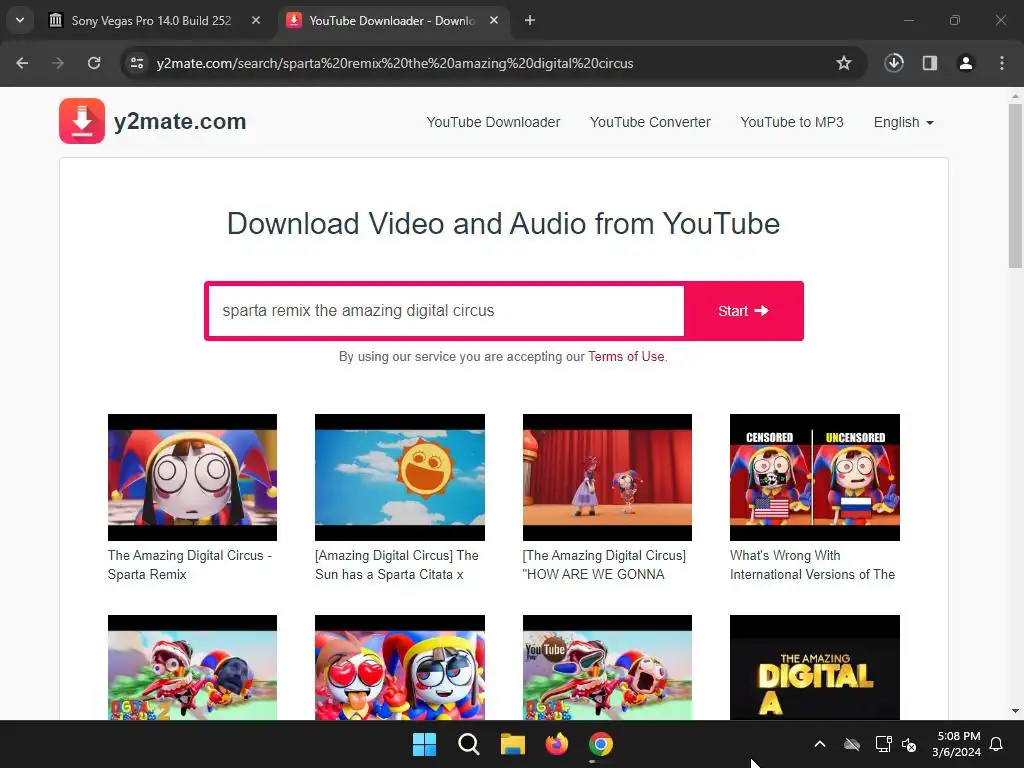Open network display tray icon

point(884,744)
